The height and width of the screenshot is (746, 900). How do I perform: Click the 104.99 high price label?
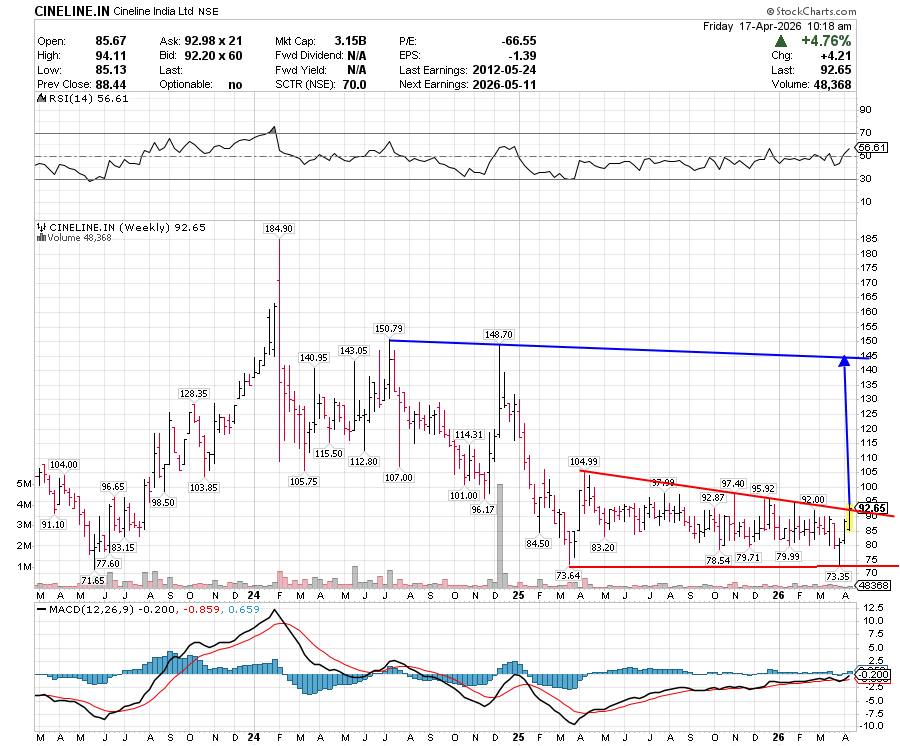584,461
